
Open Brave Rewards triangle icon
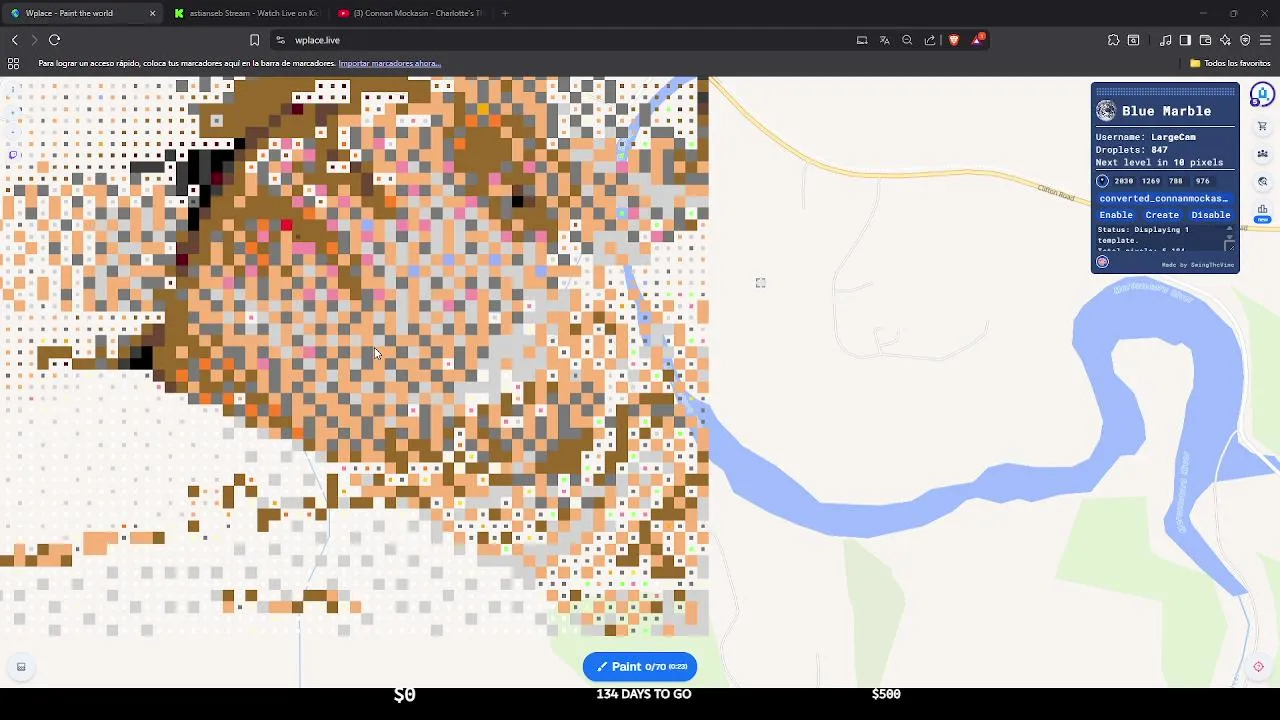978,40
